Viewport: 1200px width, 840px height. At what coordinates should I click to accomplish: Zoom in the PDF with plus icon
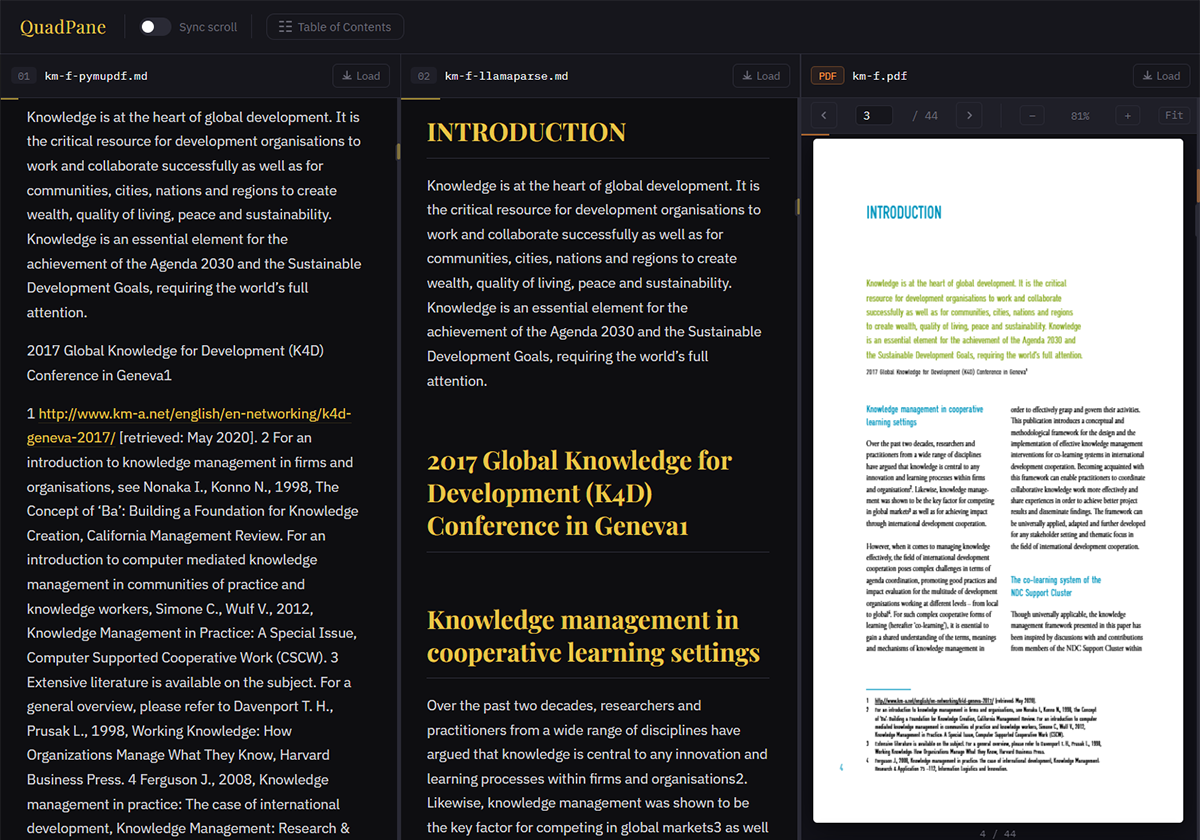tap(1127, 116)
